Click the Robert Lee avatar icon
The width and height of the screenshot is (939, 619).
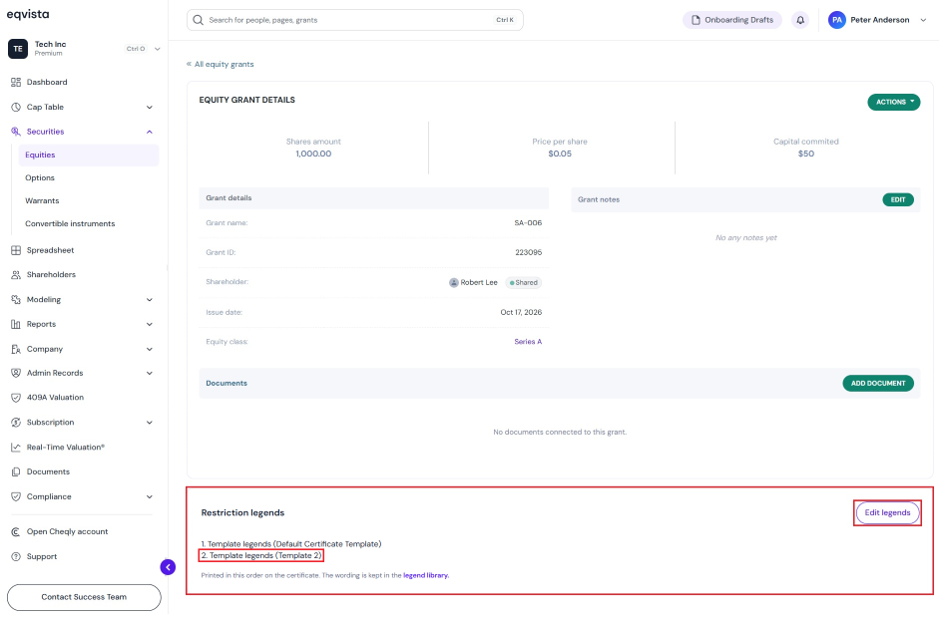point(454,284)
